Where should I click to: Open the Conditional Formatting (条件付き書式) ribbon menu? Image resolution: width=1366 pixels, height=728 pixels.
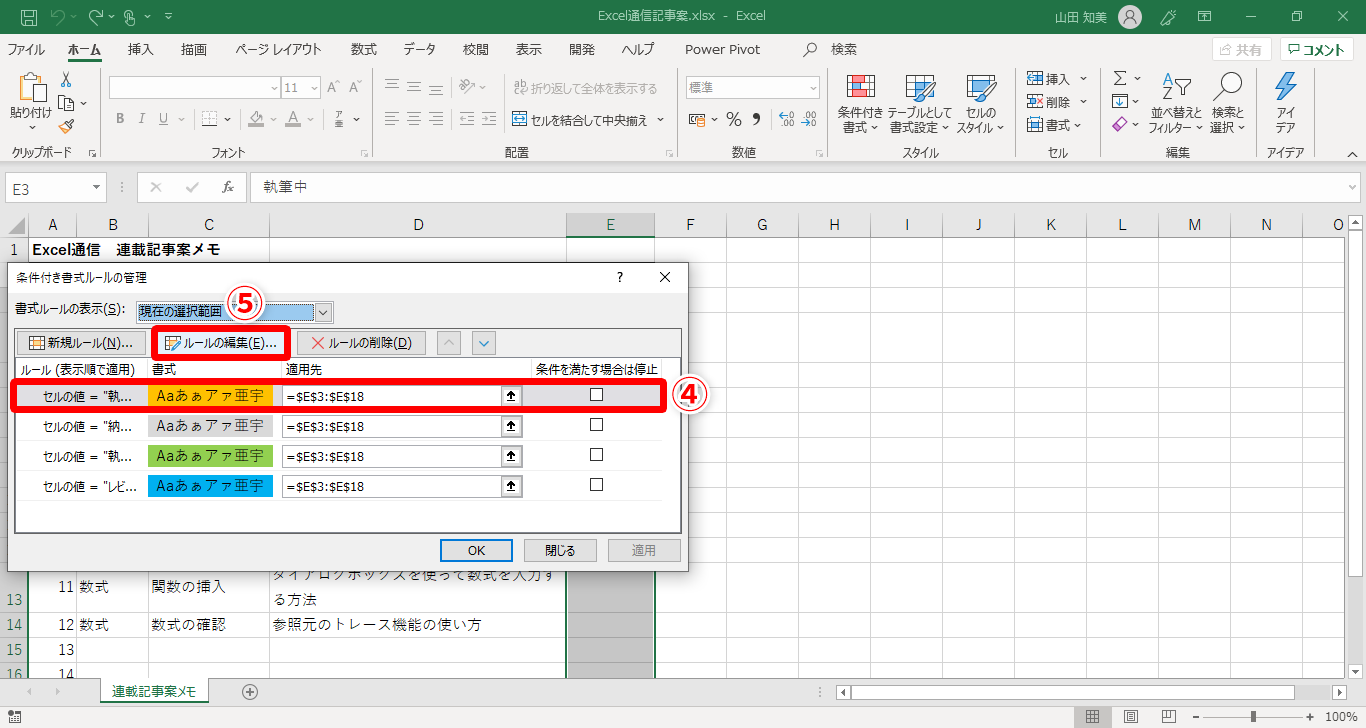tap(860, 104)
